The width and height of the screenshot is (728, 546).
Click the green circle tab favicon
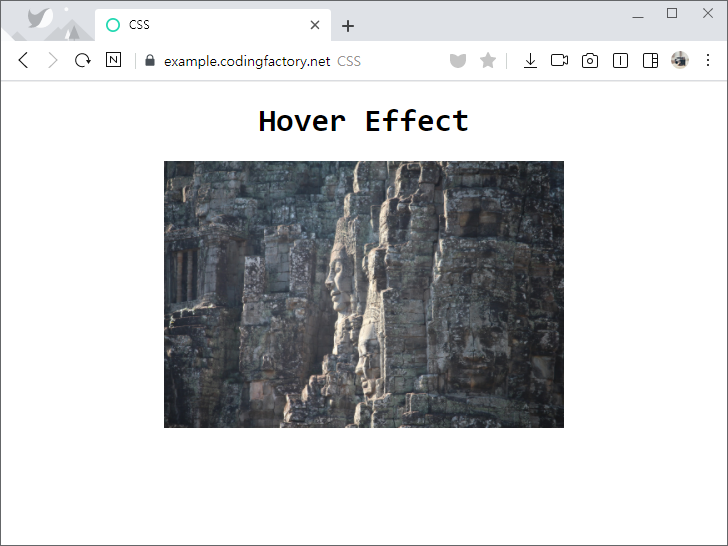tap(113, 25)
